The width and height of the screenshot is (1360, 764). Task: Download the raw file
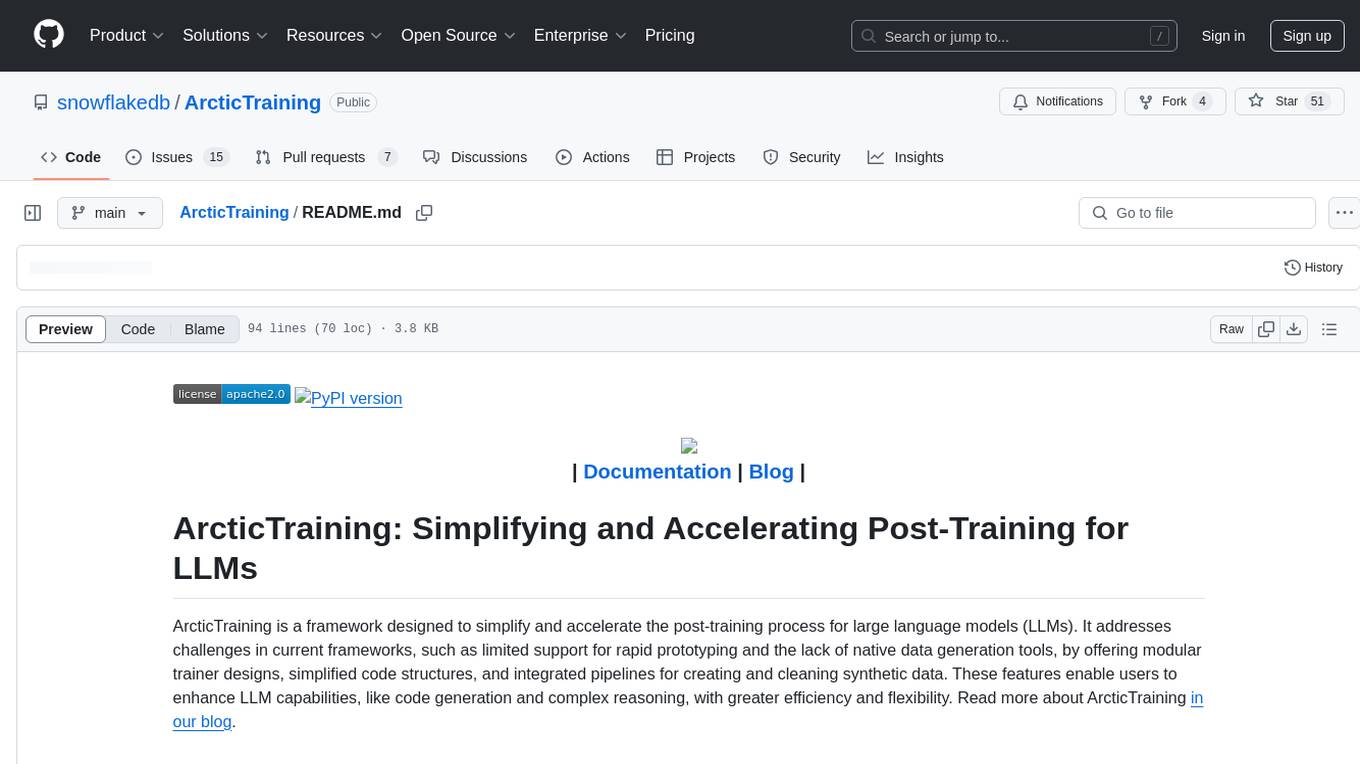(x=1293, y=329)
